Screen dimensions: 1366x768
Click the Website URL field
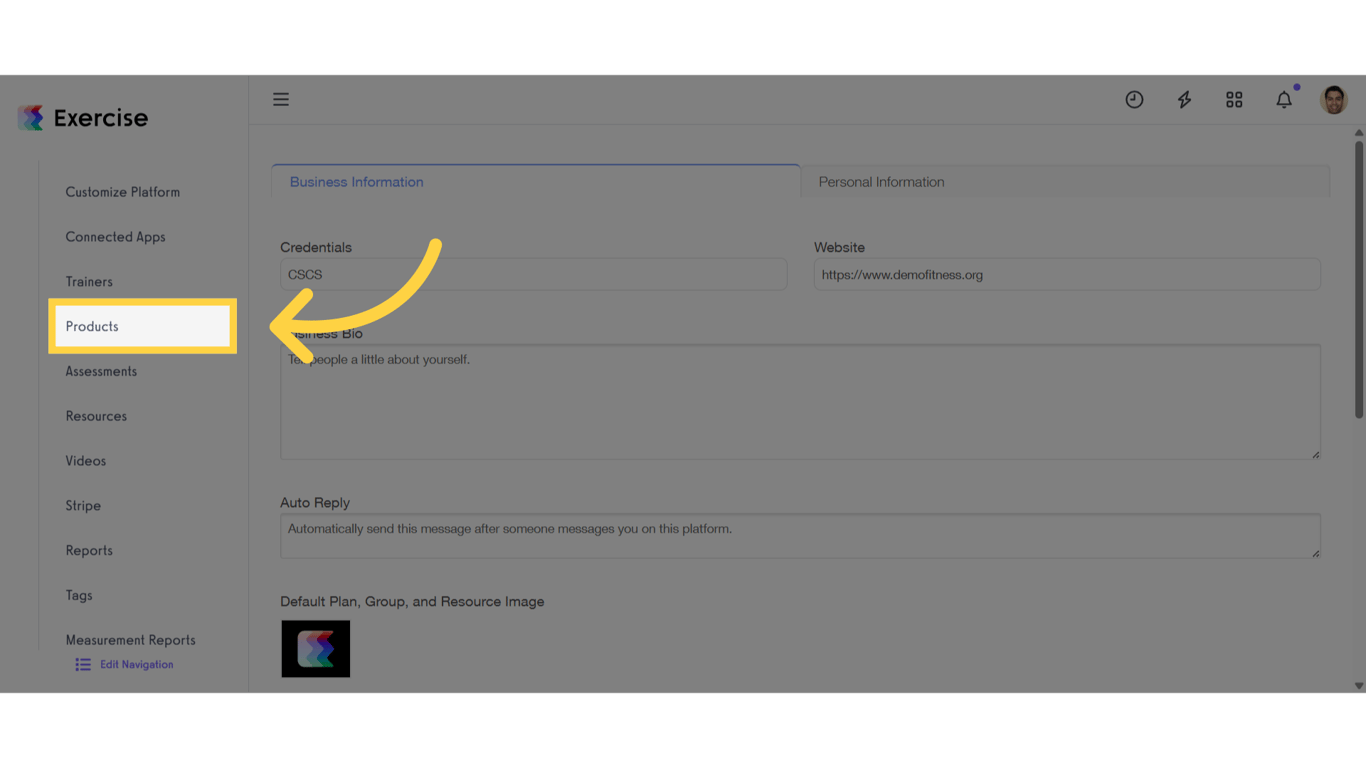pyautogui.click(x=1066, y=274)
